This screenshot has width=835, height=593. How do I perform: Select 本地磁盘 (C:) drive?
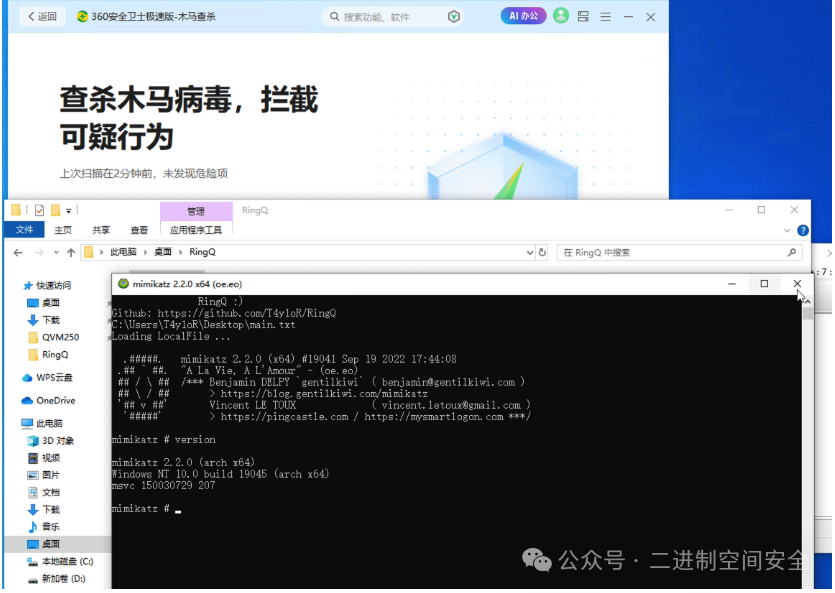[x=60, y=561]
